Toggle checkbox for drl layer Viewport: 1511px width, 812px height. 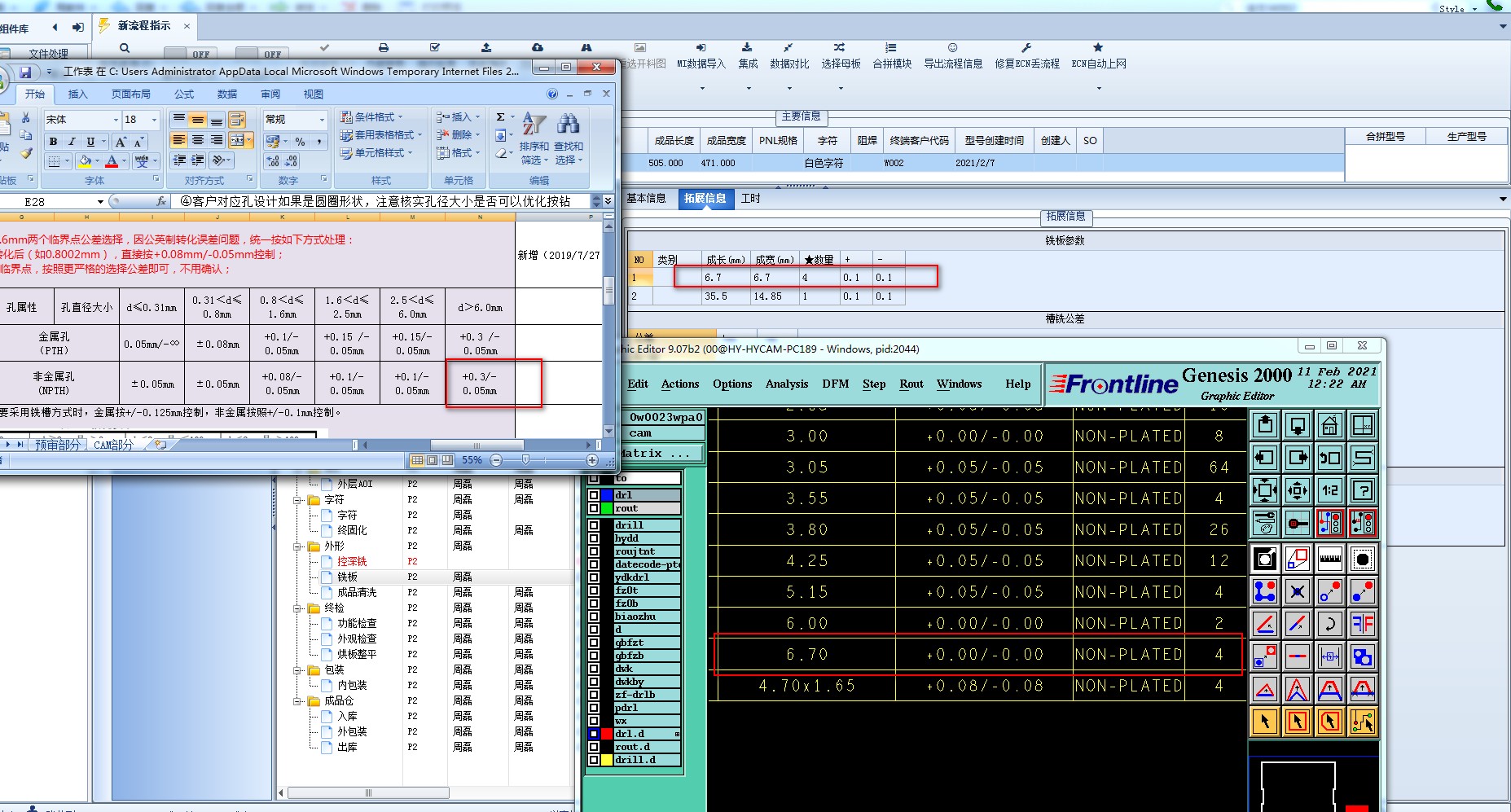[594, 495]
